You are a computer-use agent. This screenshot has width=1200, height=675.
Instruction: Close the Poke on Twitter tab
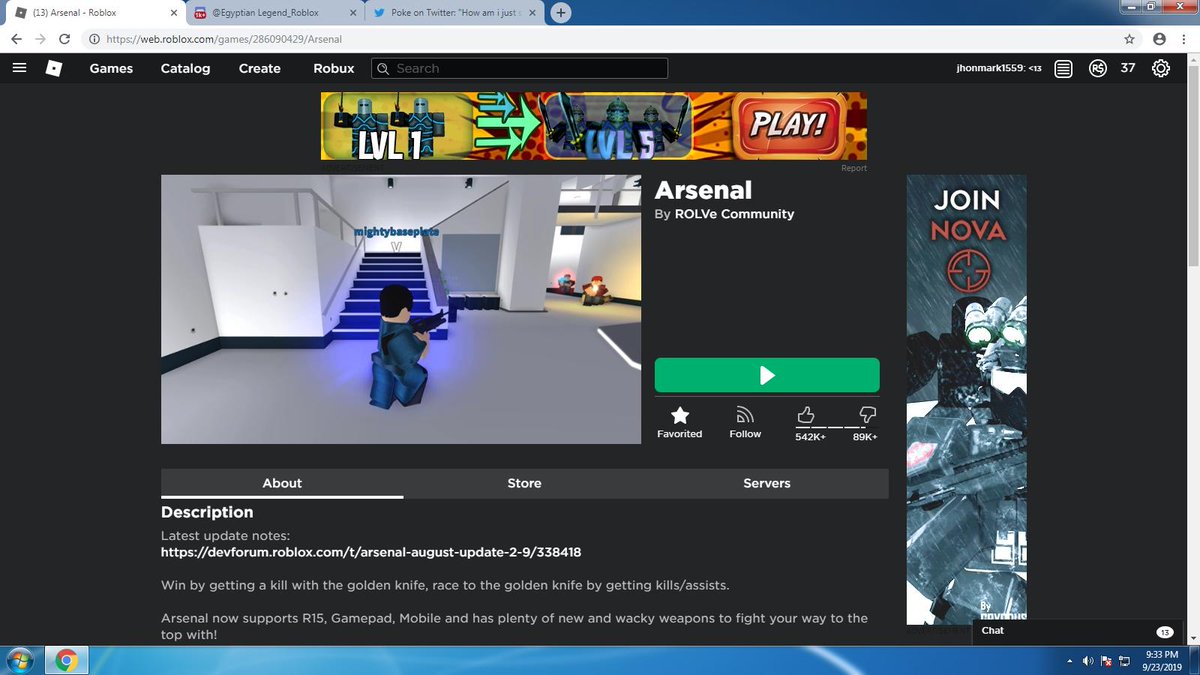tap(530, 13)
